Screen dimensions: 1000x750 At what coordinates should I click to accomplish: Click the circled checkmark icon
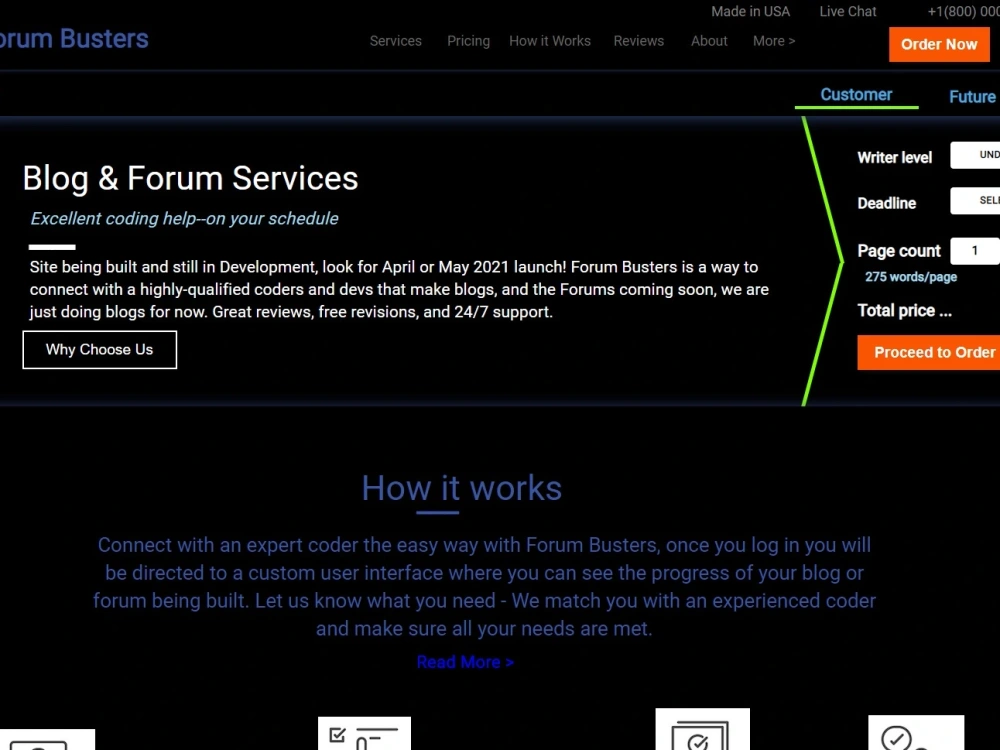click(916, 732)
